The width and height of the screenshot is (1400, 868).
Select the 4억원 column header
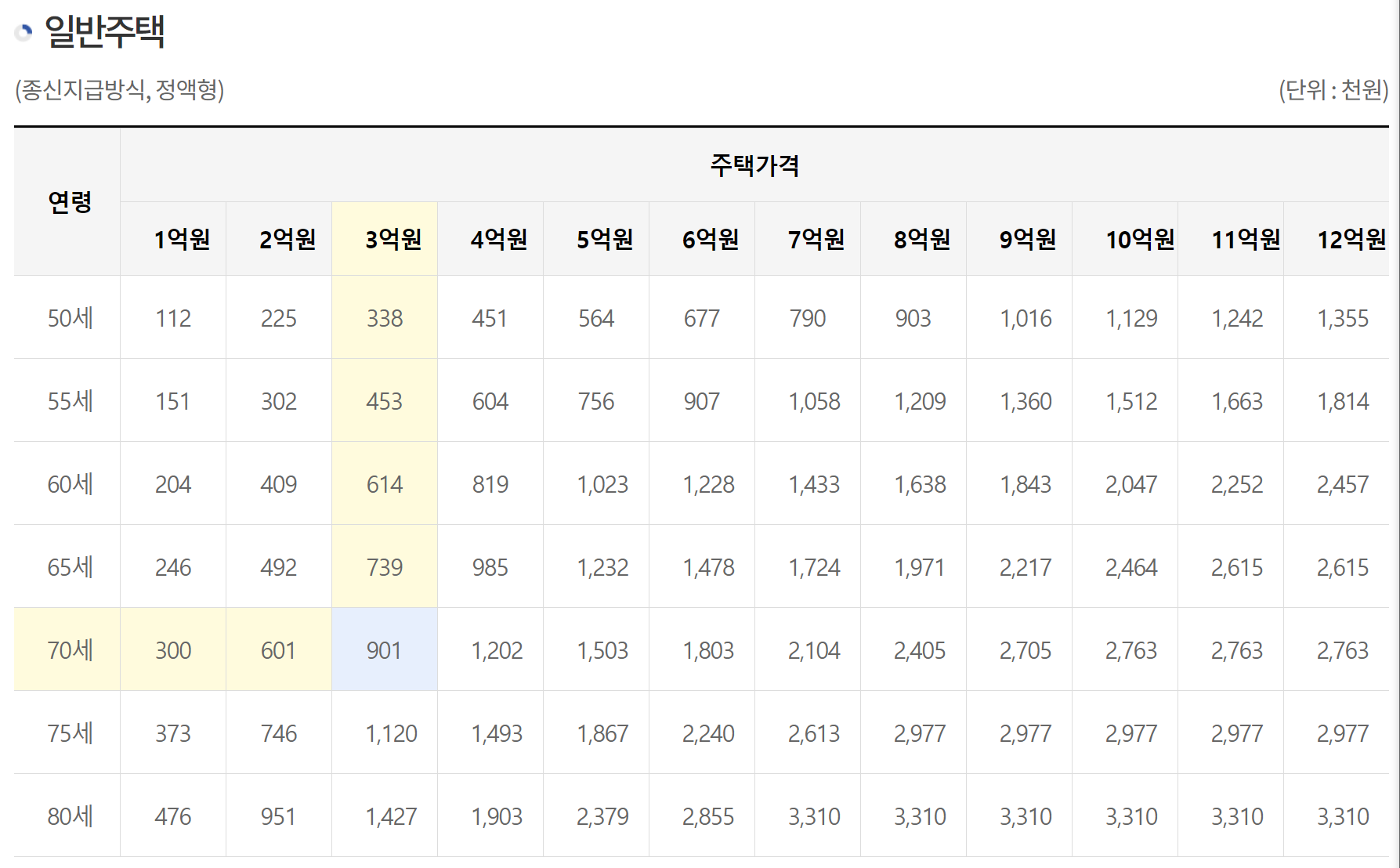click(x=490, y=239)
